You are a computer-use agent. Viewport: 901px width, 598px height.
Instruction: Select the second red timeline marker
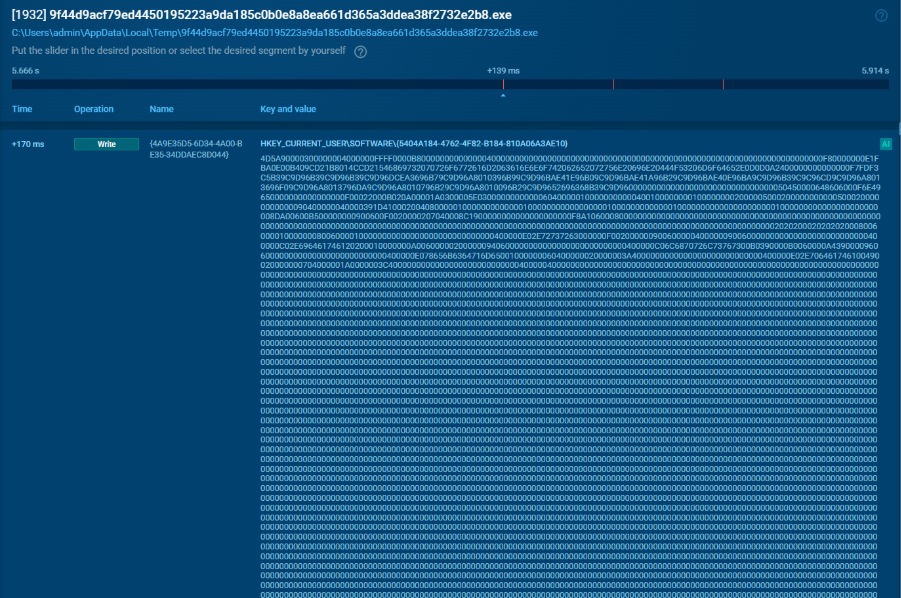(x=613, y=84)
